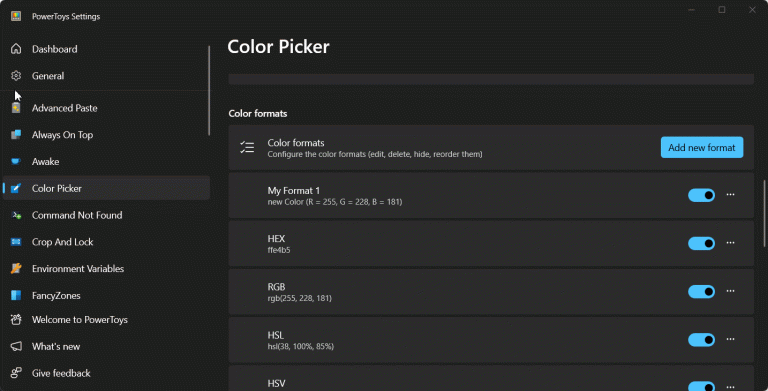This screenshot has width=768, height=391.
Task: Click the Add new format button
Action: (x=702, y=147)
